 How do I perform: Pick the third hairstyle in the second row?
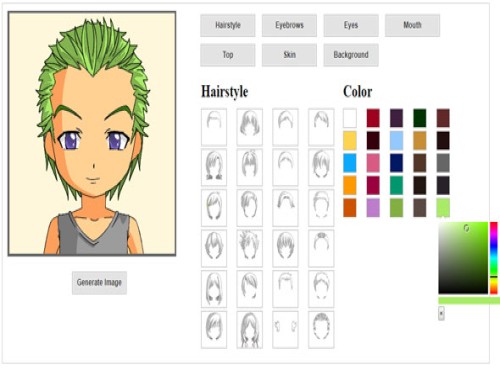[x=285, y=167]
